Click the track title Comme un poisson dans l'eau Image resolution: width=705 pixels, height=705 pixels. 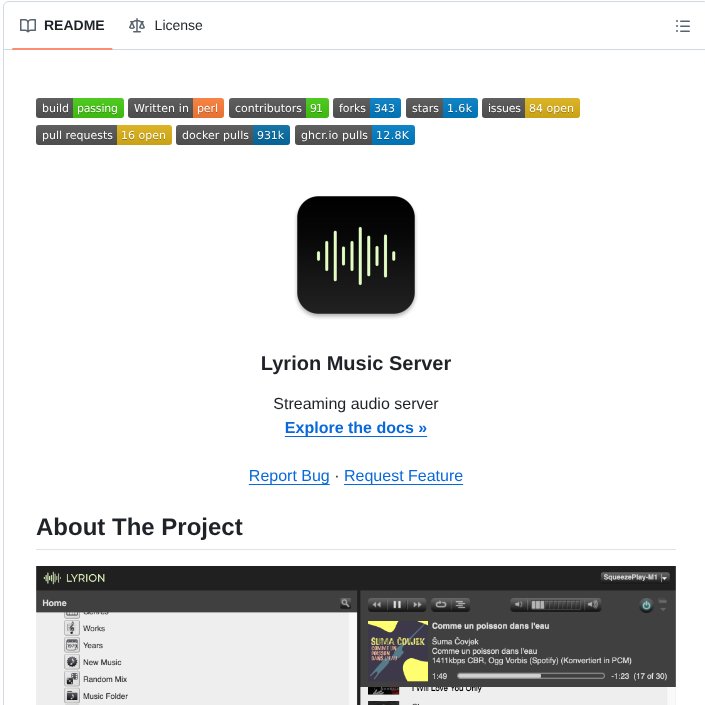(491, 626)
